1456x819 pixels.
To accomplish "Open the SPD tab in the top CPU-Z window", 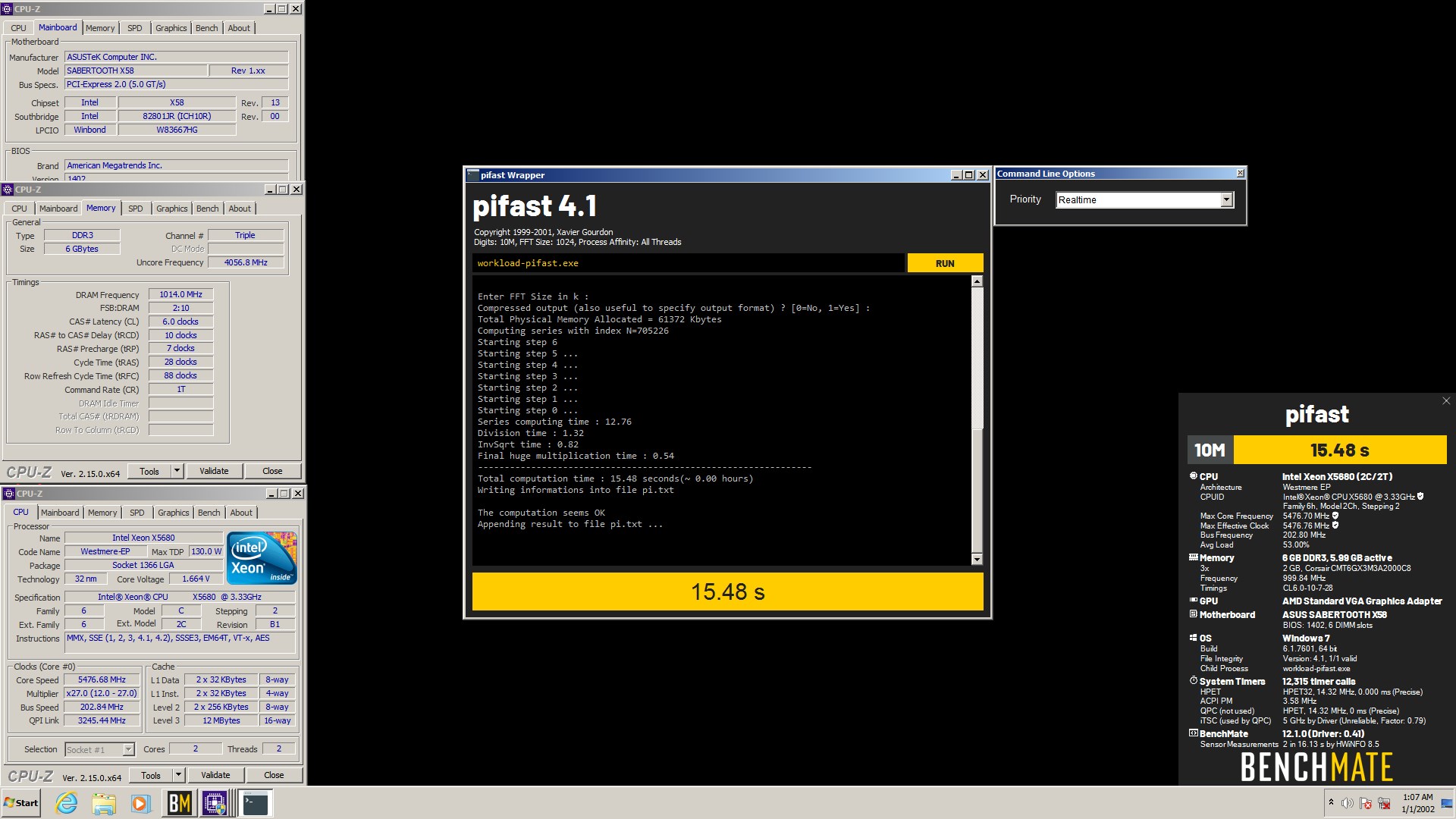I will coord(135,28).
